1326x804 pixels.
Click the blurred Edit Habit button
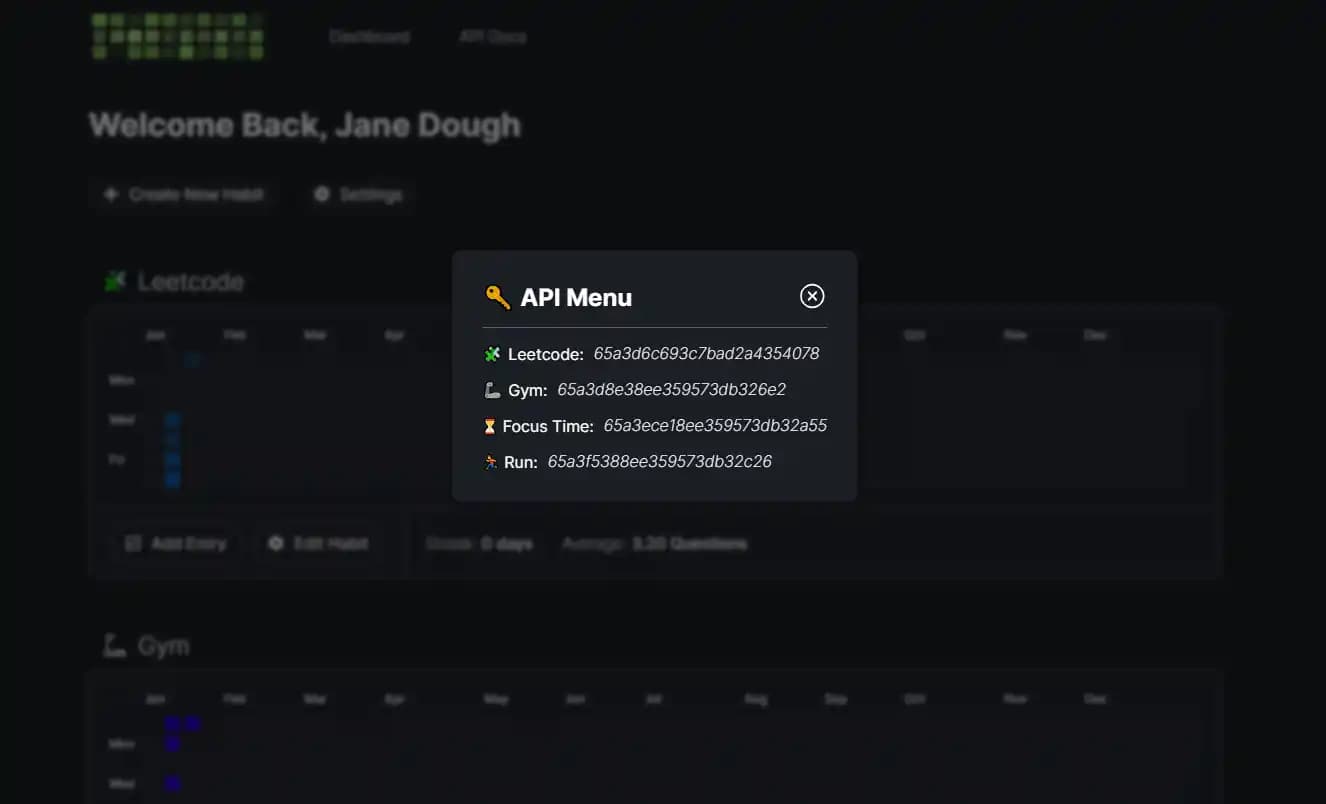pos(318,544)
